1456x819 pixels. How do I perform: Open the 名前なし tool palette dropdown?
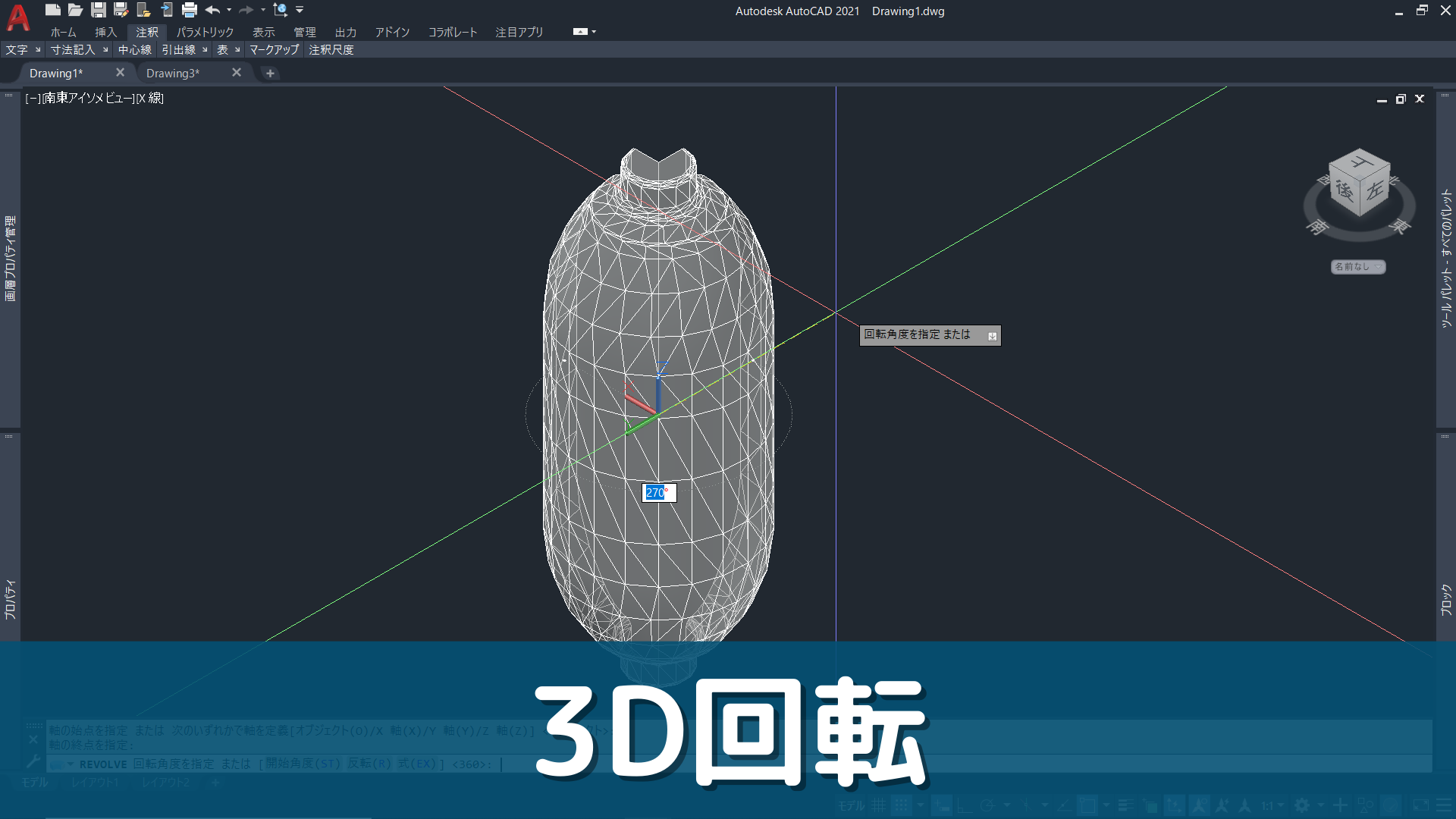(1378, 267)
